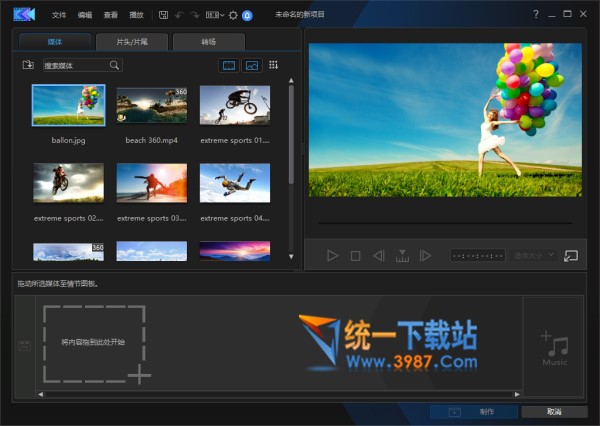The image size is (600, 426).
Task: Switch to the 媒体 tab
Action: 55,42
